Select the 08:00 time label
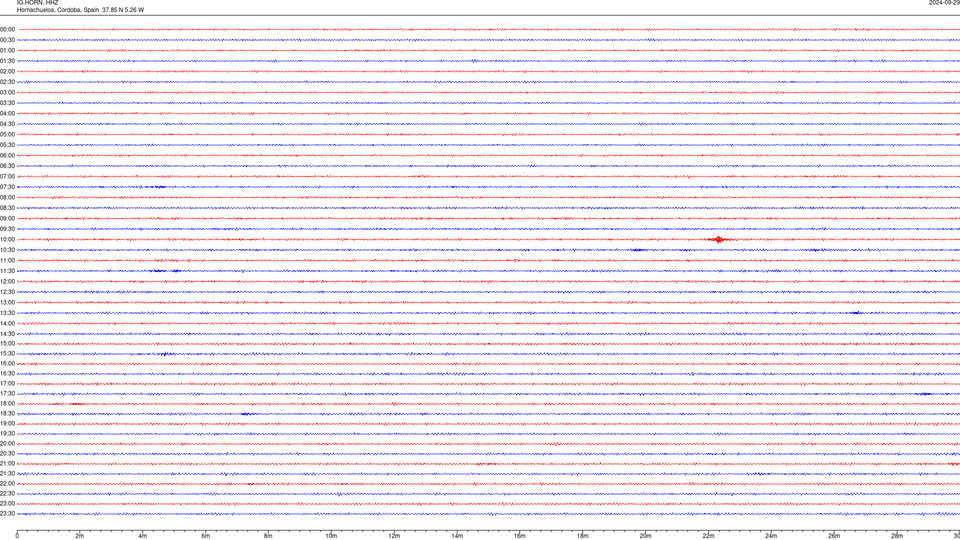This screenshot has width=960, height=540. 7,198
